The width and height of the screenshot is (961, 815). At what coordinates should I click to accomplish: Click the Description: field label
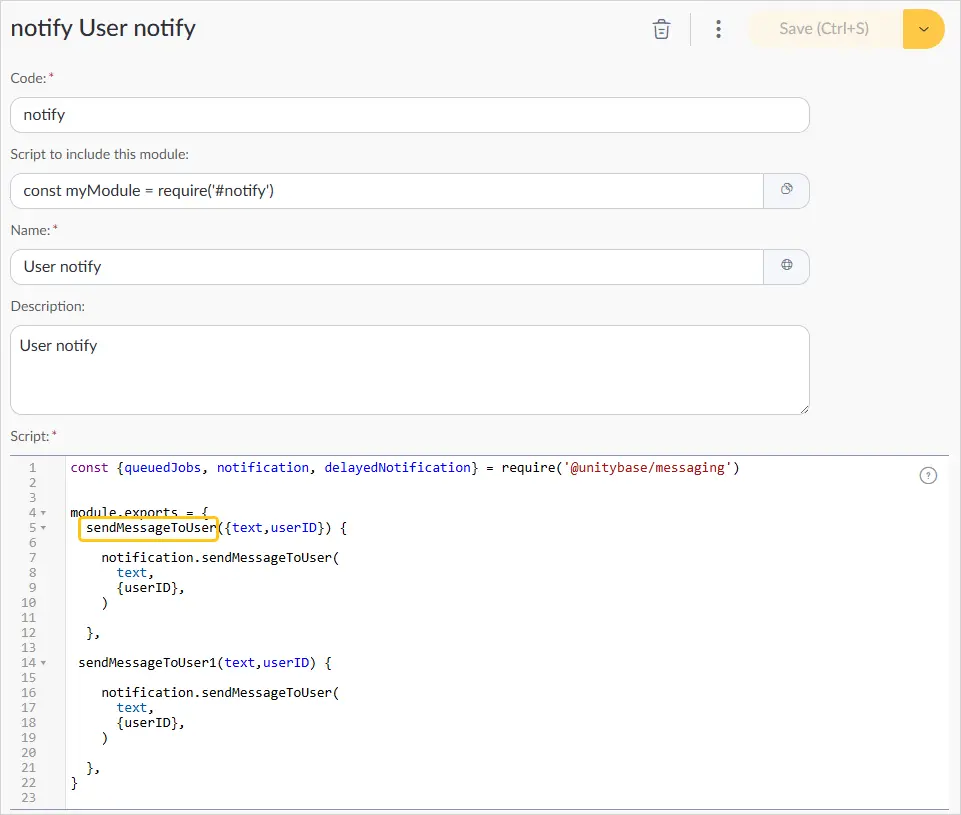pos(48,306)
